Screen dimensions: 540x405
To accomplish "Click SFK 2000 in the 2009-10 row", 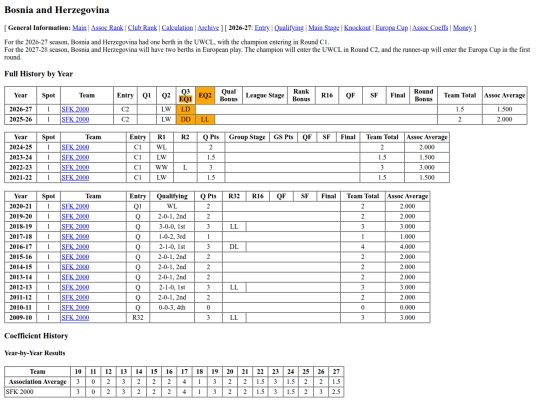I will click(x=75, y=318).
